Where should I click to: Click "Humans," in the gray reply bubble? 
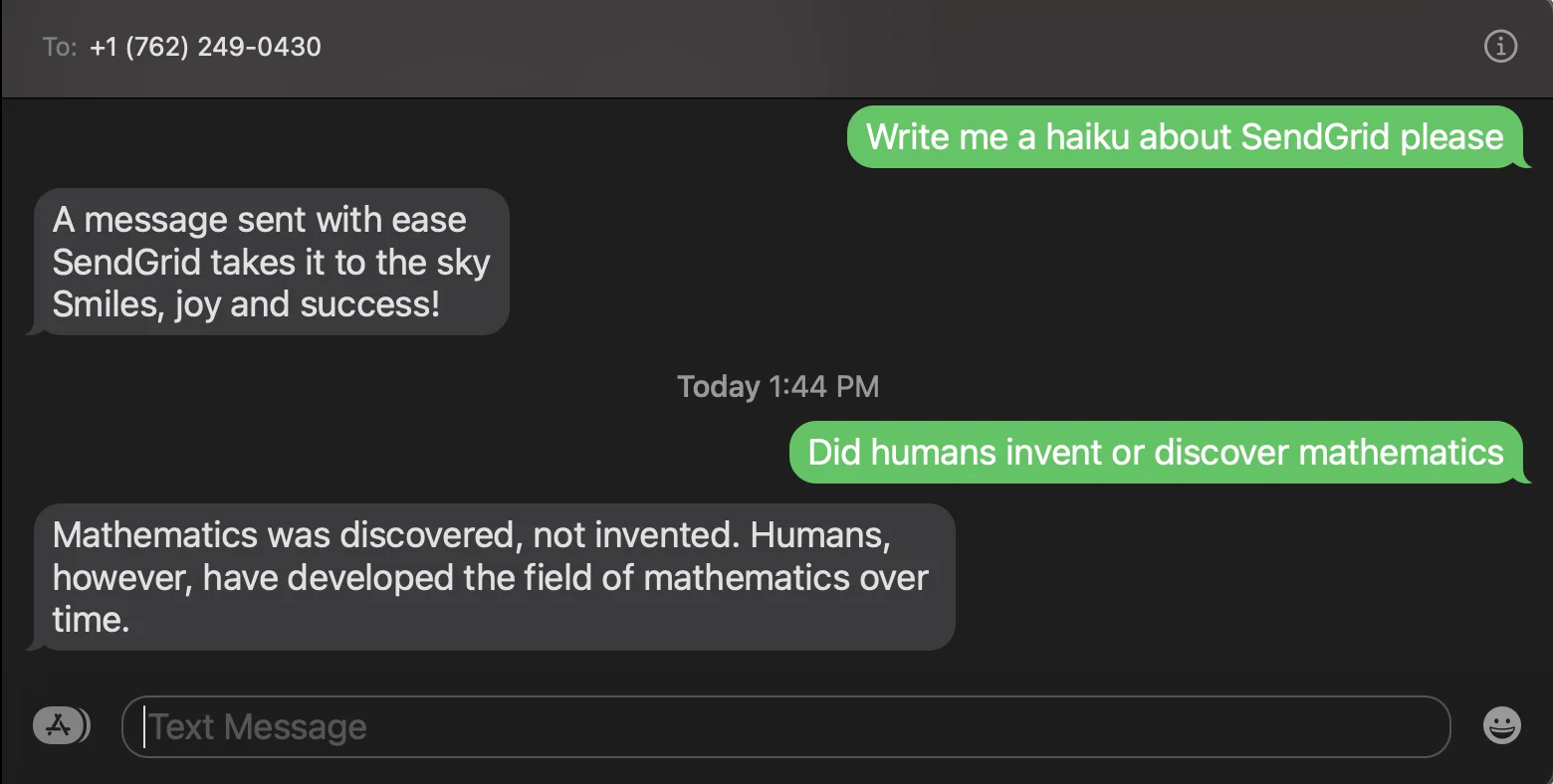tap(819, 535)
